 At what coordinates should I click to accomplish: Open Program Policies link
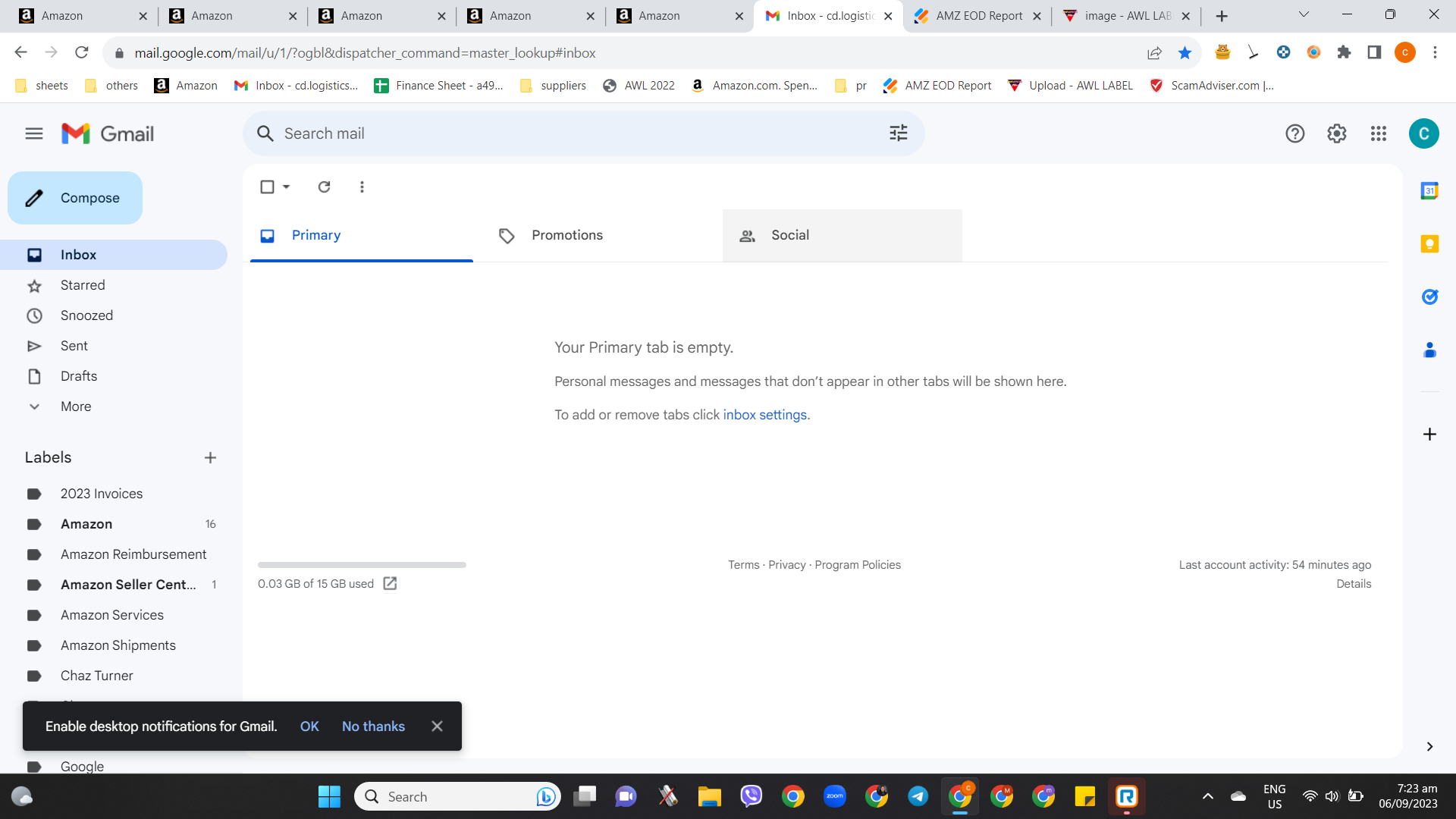(x=858, y=565)
